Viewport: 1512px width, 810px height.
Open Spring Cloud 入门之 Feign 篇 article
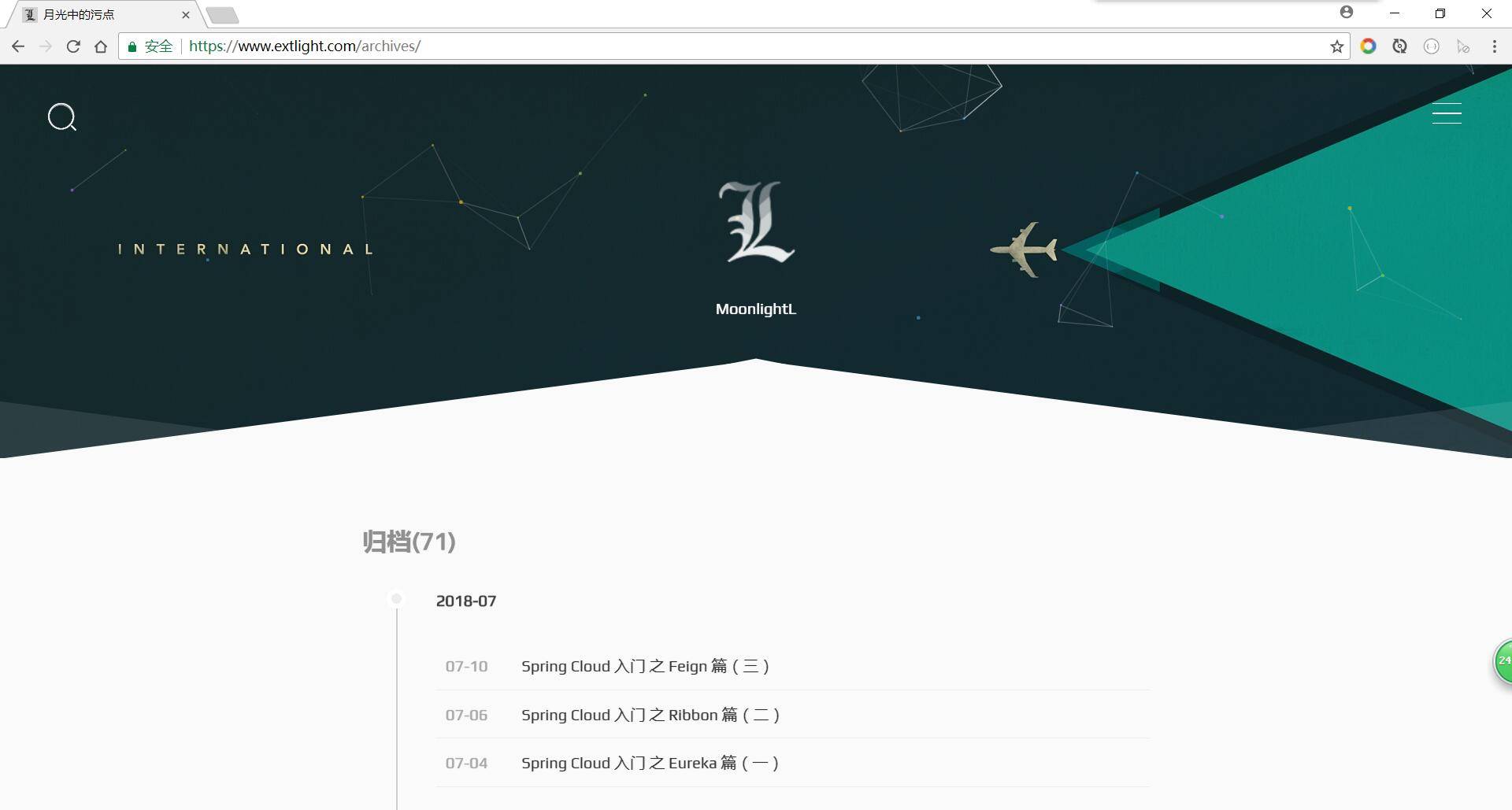click(645, 667)
